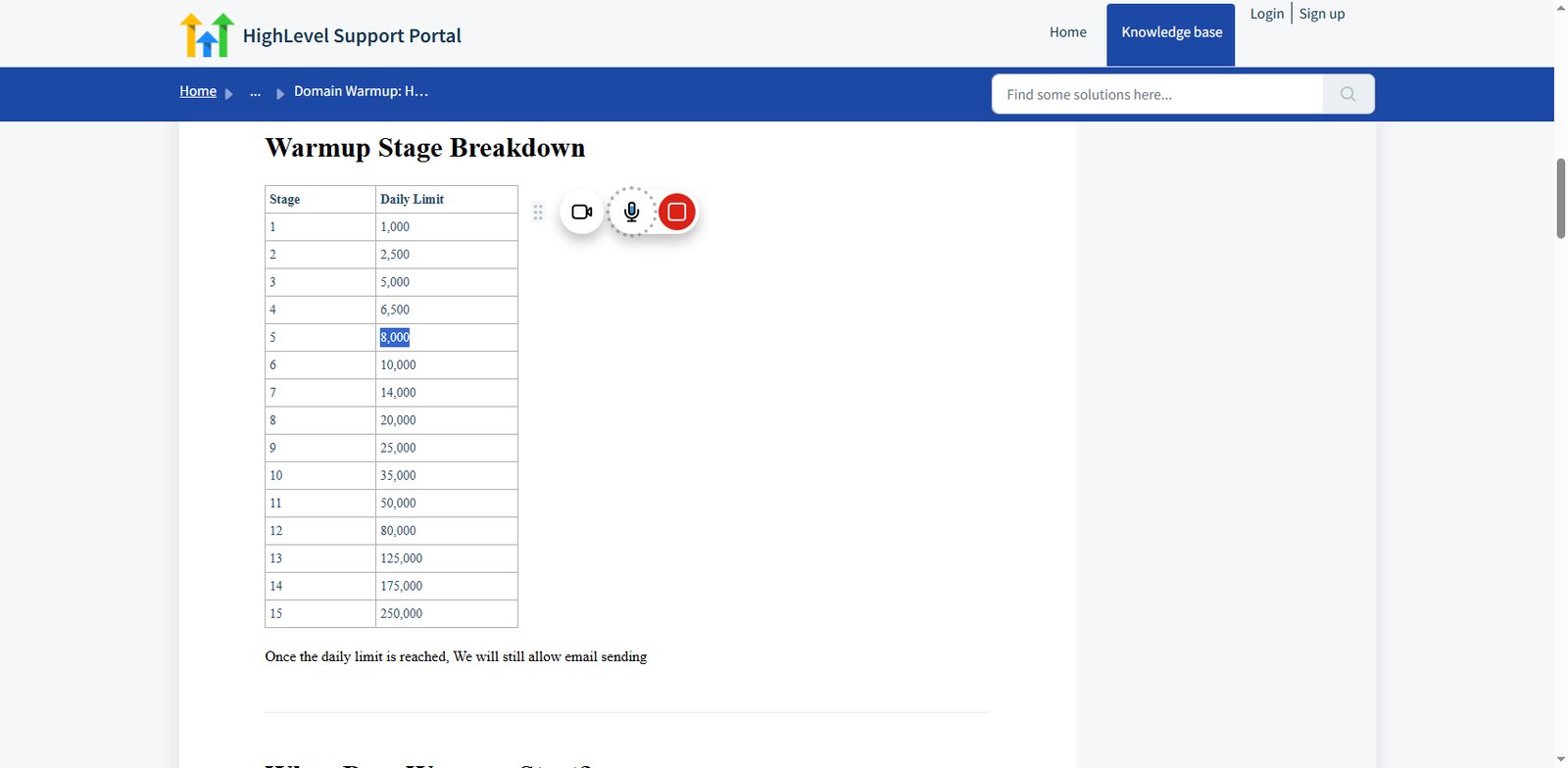Mute the microphone in recording widget
The height and width of the screenshot is (768, 1568).
click(632, 212)
